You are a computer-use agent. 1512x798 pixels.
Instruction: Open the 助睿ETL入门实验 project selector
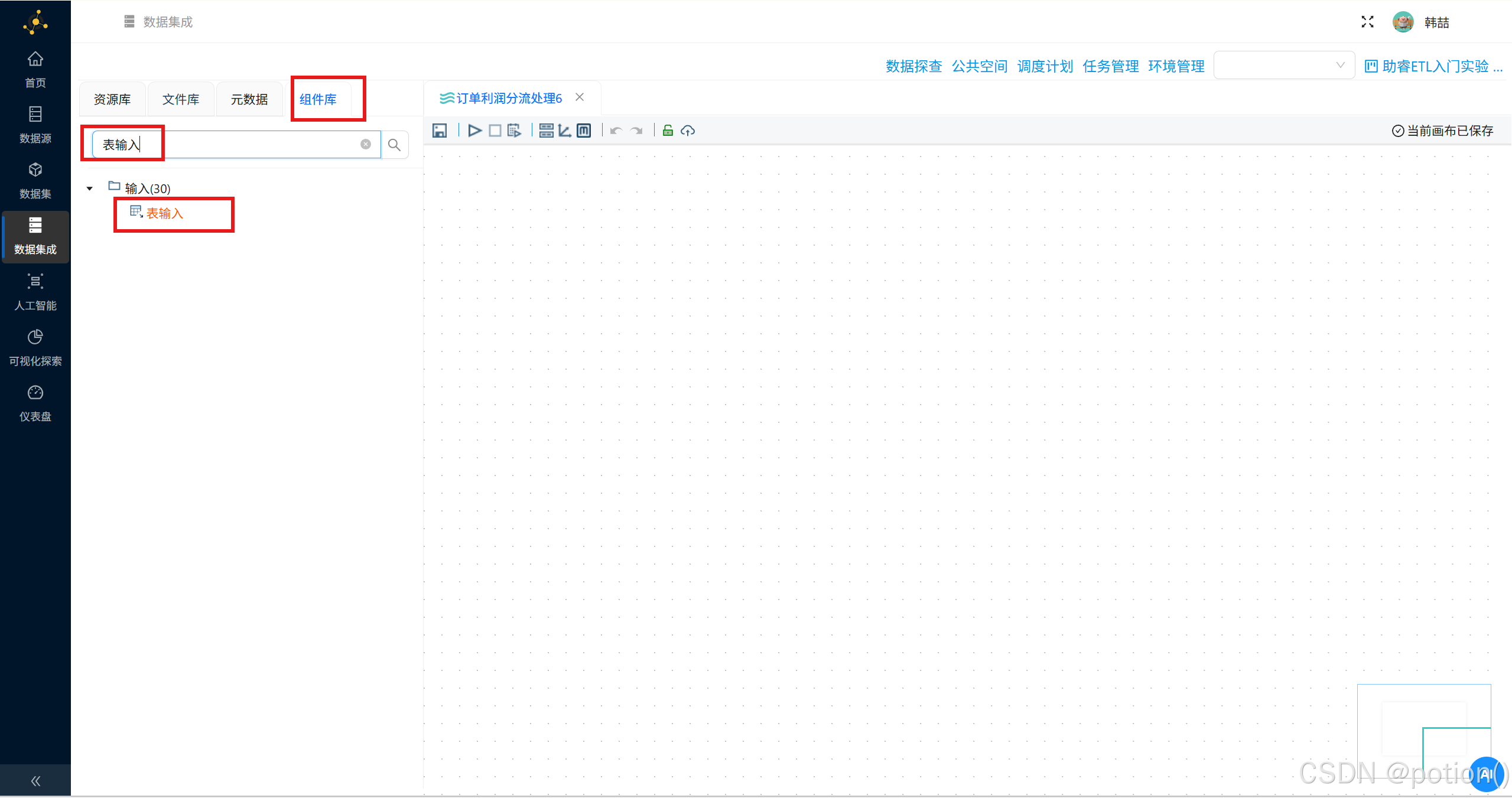1433,66
